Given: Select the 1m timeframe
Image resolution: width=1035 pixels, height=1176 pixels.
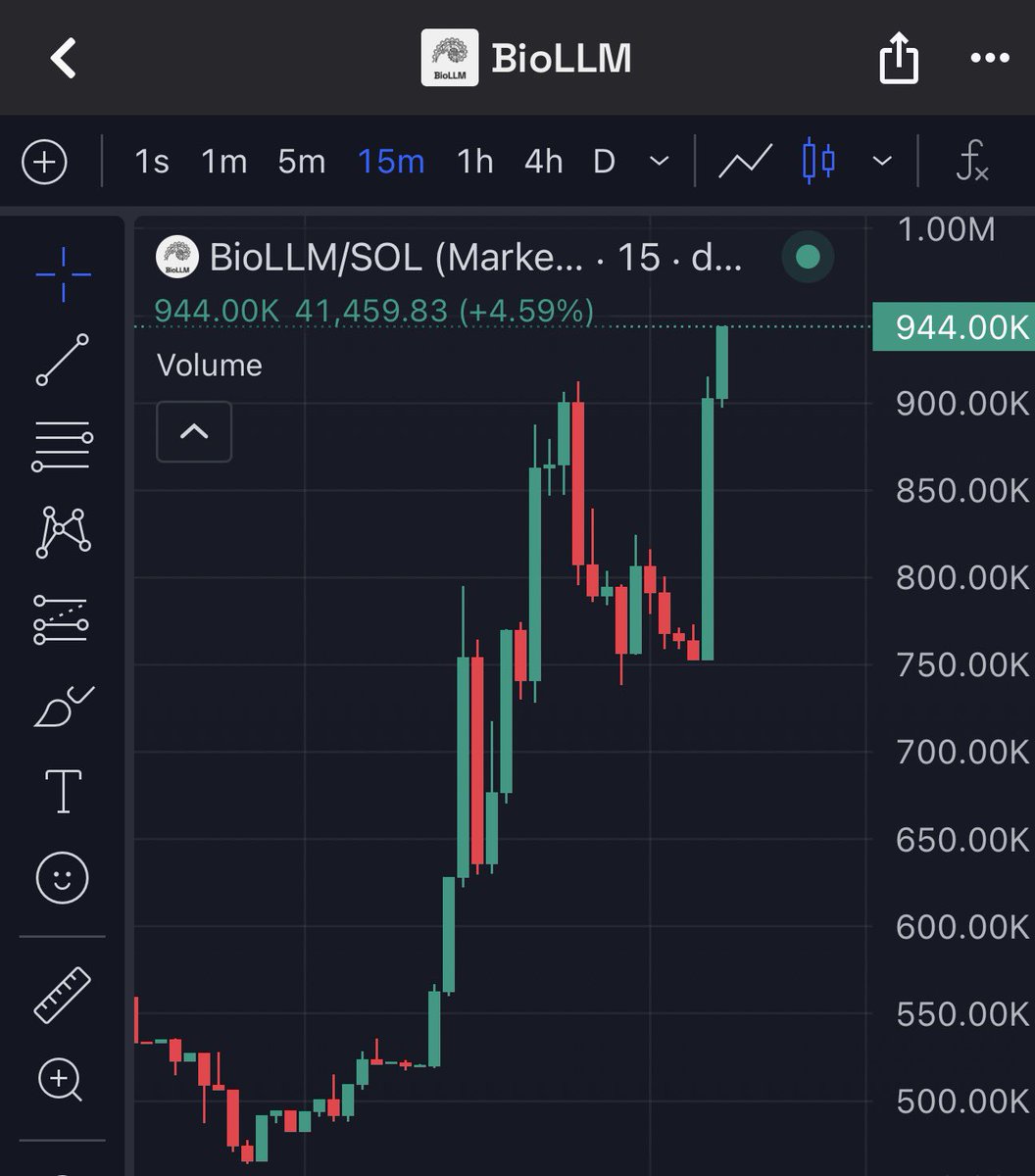Looking at the screenshot, I should 224,162.
